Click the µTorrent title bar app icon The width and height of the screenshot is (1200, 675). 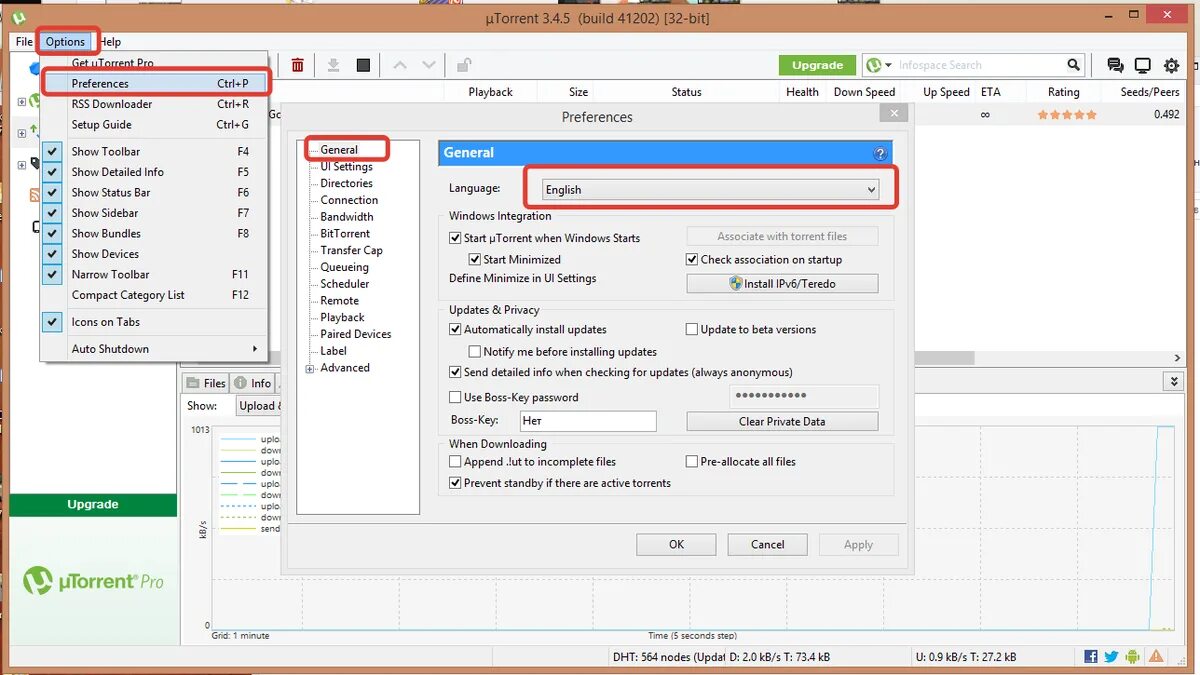tap(18, 17)
